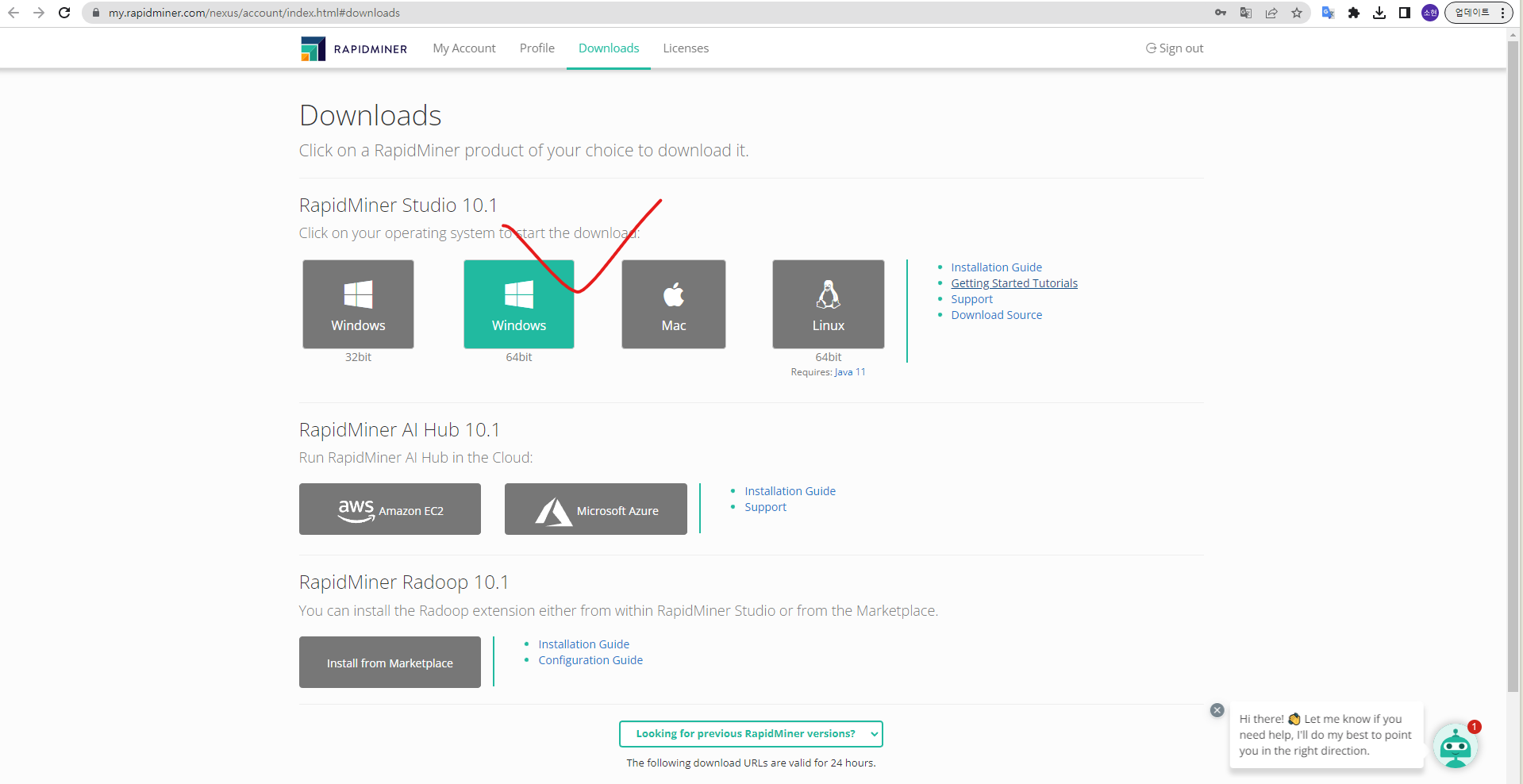Open the Studio Support link
Viewport: 1523px width, 784px height.
972,299
